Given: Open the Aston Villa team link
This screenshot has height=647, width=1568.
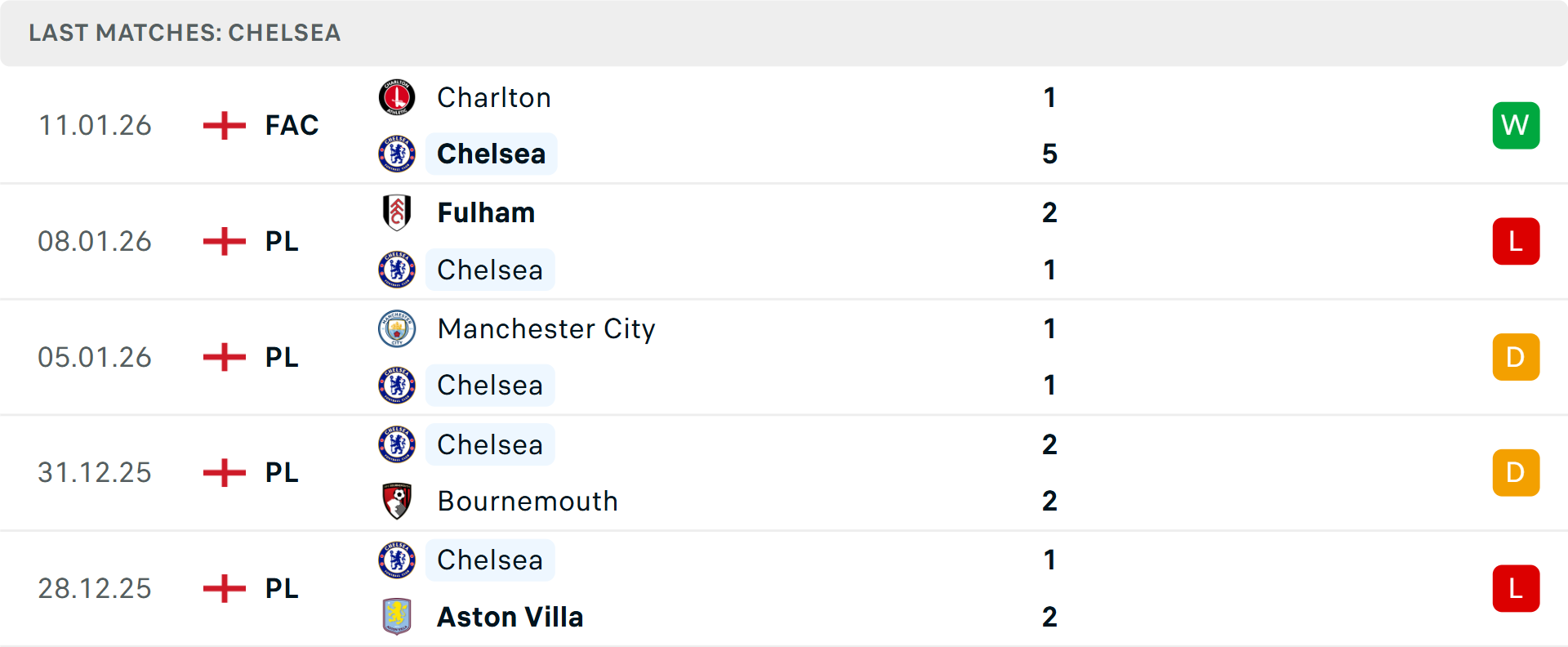Looking at the screenshot, I should pos(510,617).
